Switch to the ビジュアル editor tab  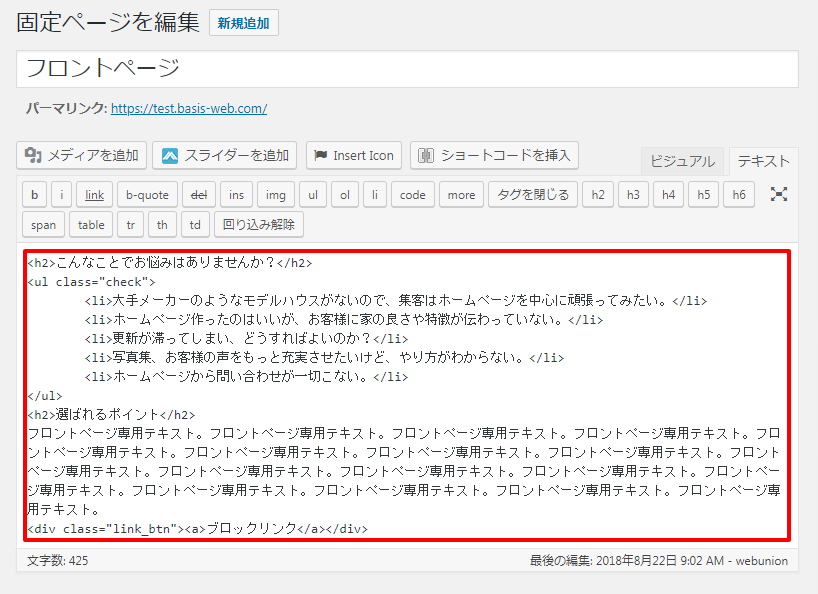682,161
